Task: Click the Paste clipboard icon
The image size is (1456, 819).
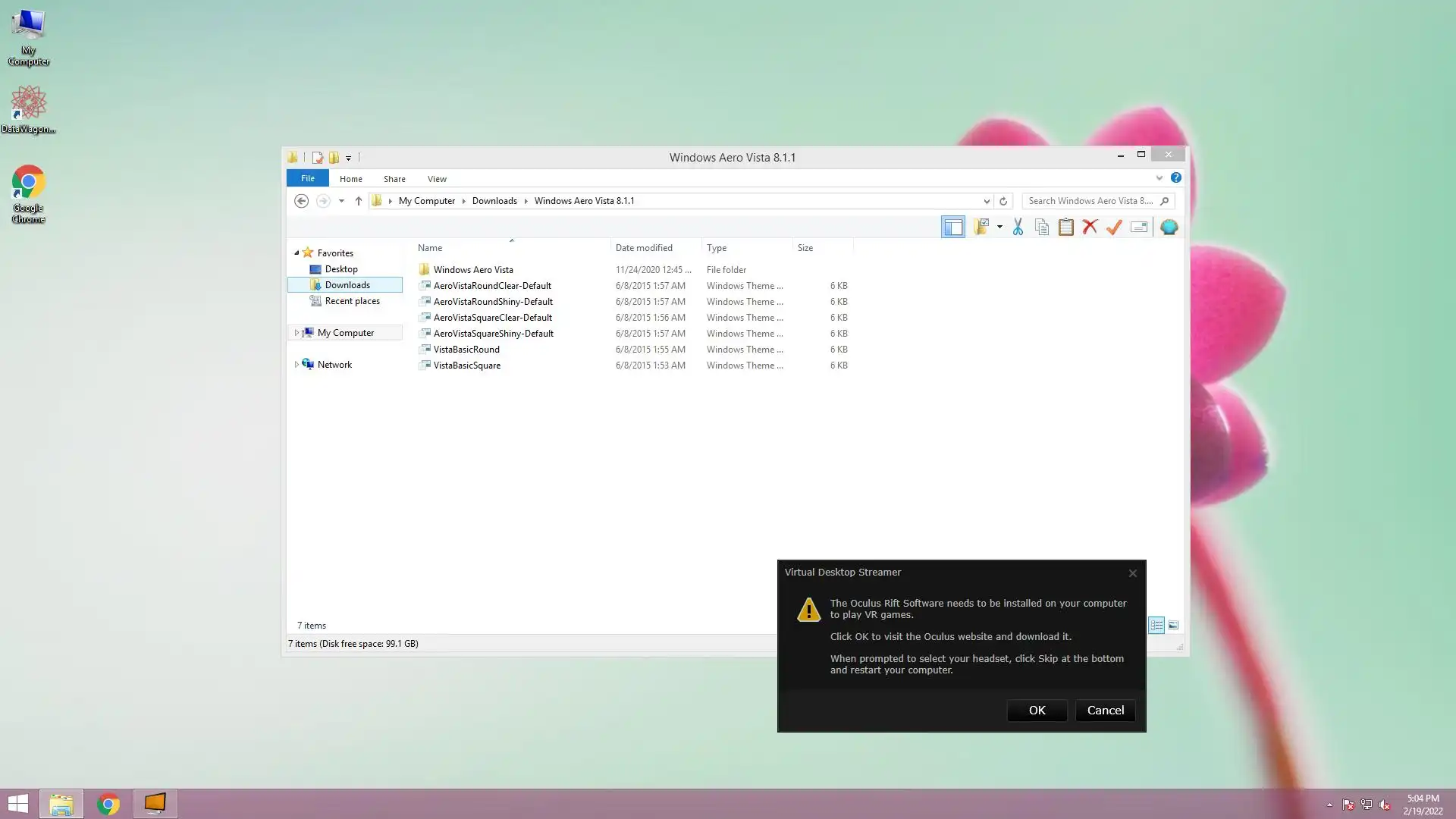Action: [x=1065, y=227]
